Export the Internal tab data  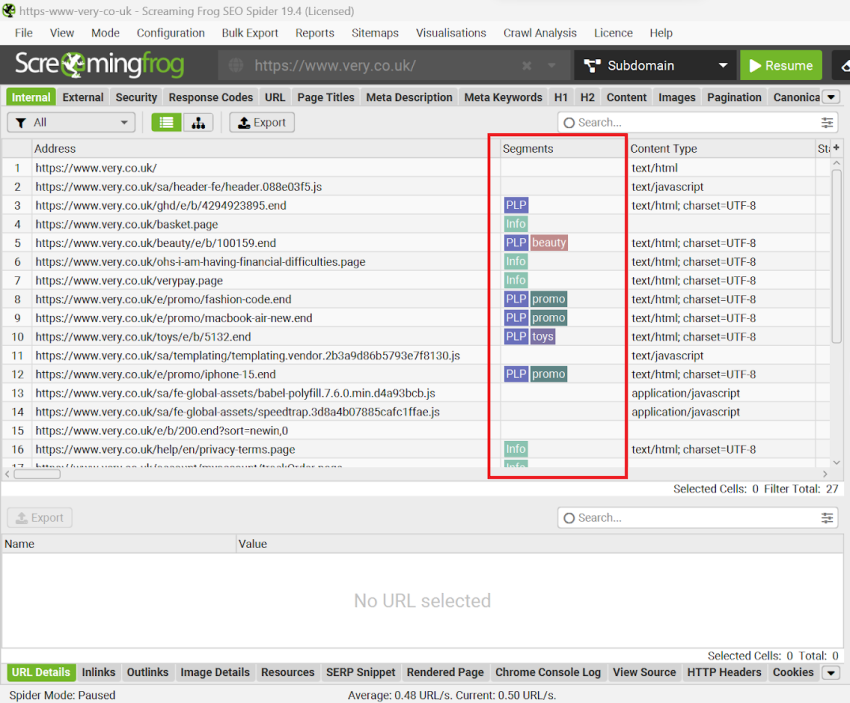click(262, 122)
